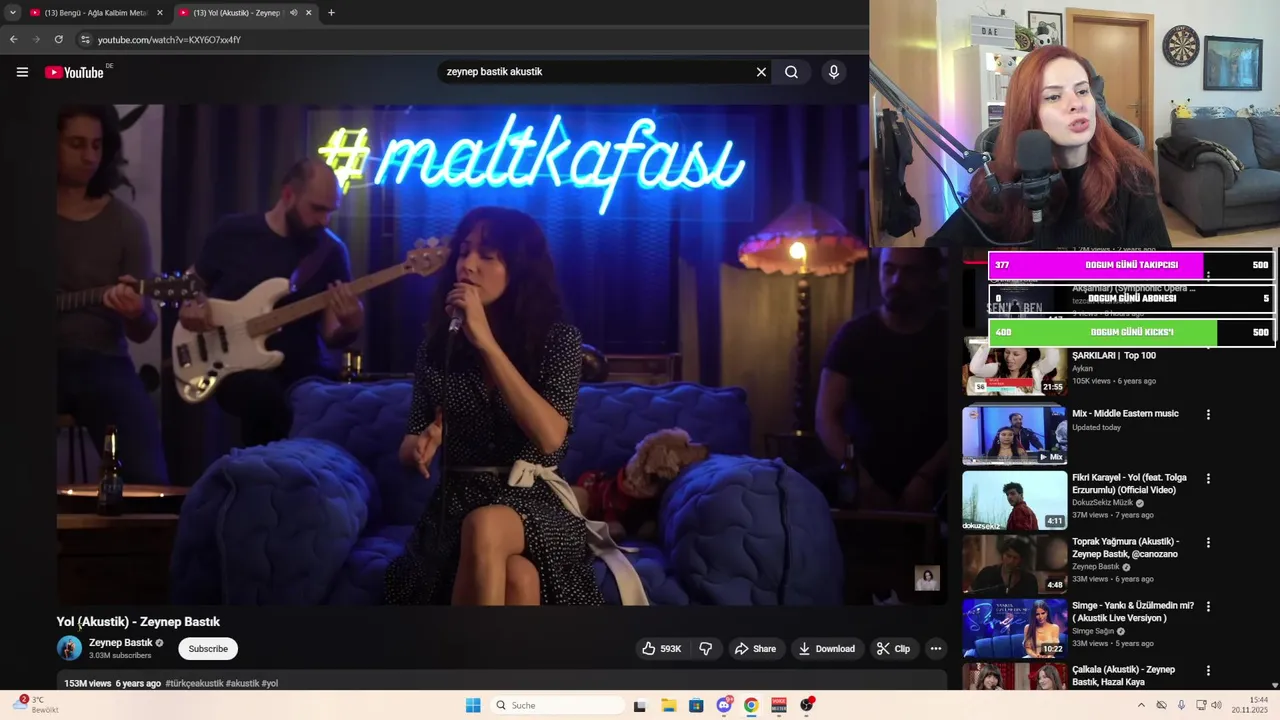Open a new browser tab
Image resolution: width=1280 pixels, height=720 pixels.
[x=331, y=13]
